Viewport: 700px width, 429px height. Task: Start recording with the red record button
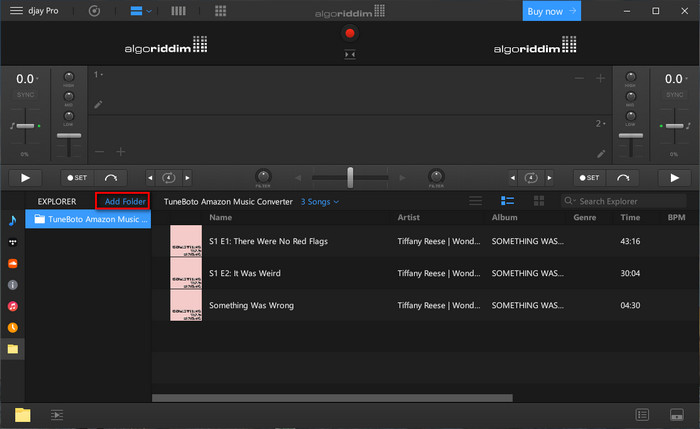pyautogui.click(x=350, y=33)
